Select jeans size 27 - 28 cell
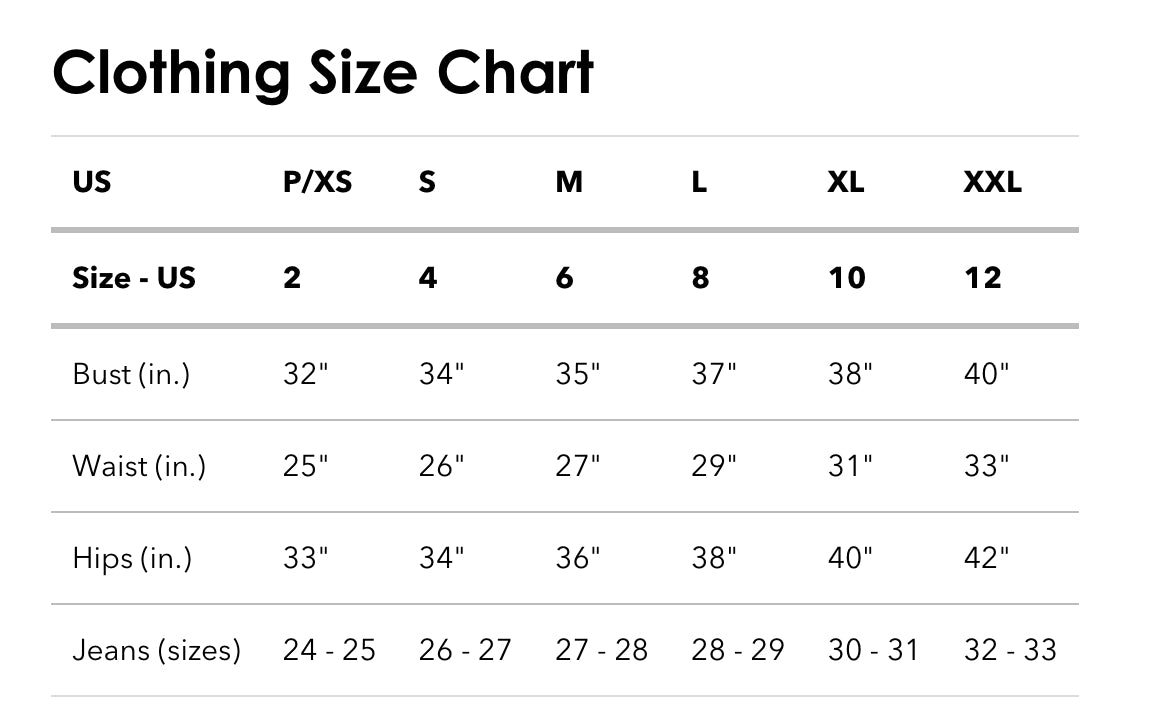The image size is (1153, 714). (602, 650)
